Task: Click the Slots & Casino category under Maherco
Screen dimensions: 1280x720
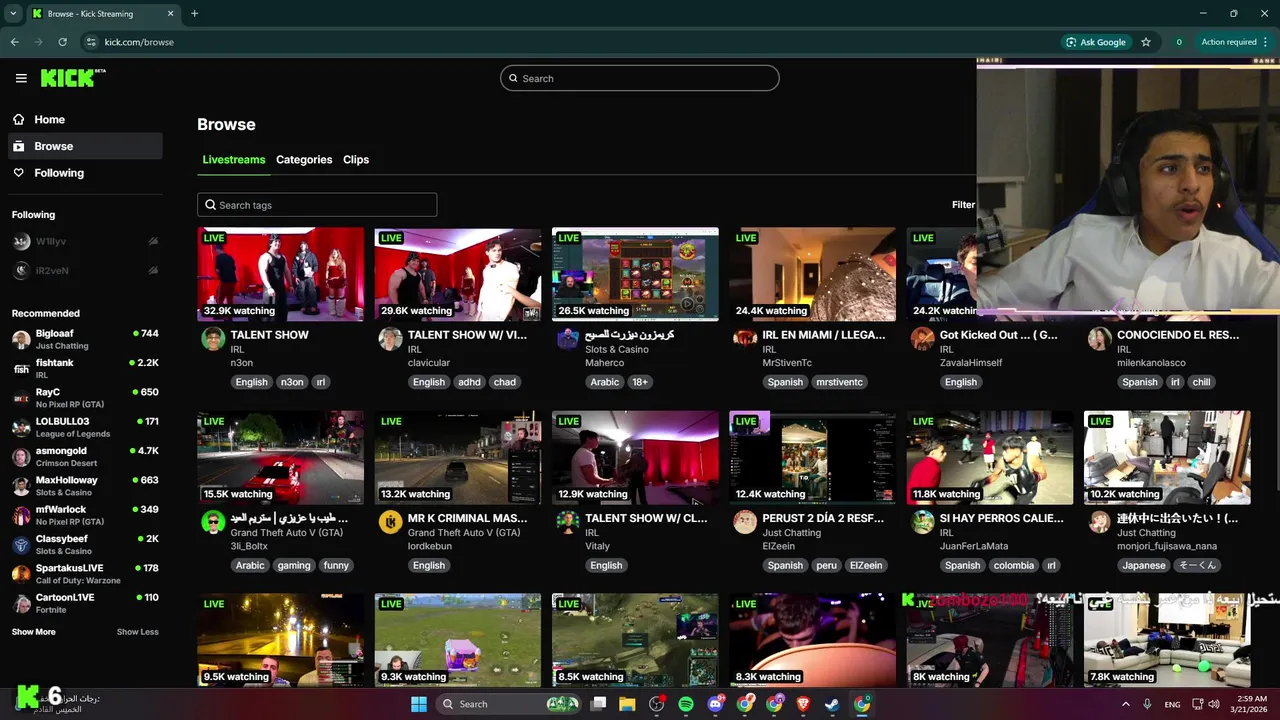Action: (x=617, y=349)
